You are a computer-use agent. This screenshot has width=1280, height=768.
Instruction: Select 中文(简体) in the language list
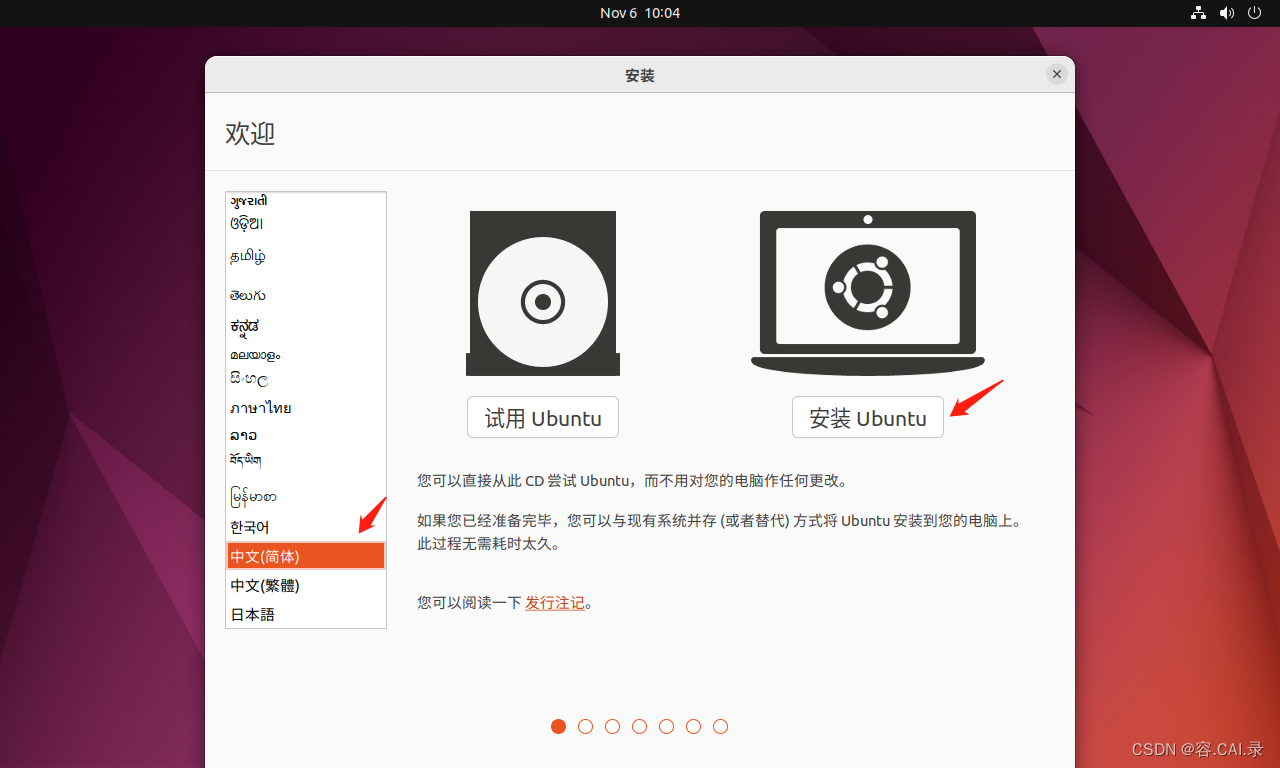pyautogui.click(x=306, y=556)
